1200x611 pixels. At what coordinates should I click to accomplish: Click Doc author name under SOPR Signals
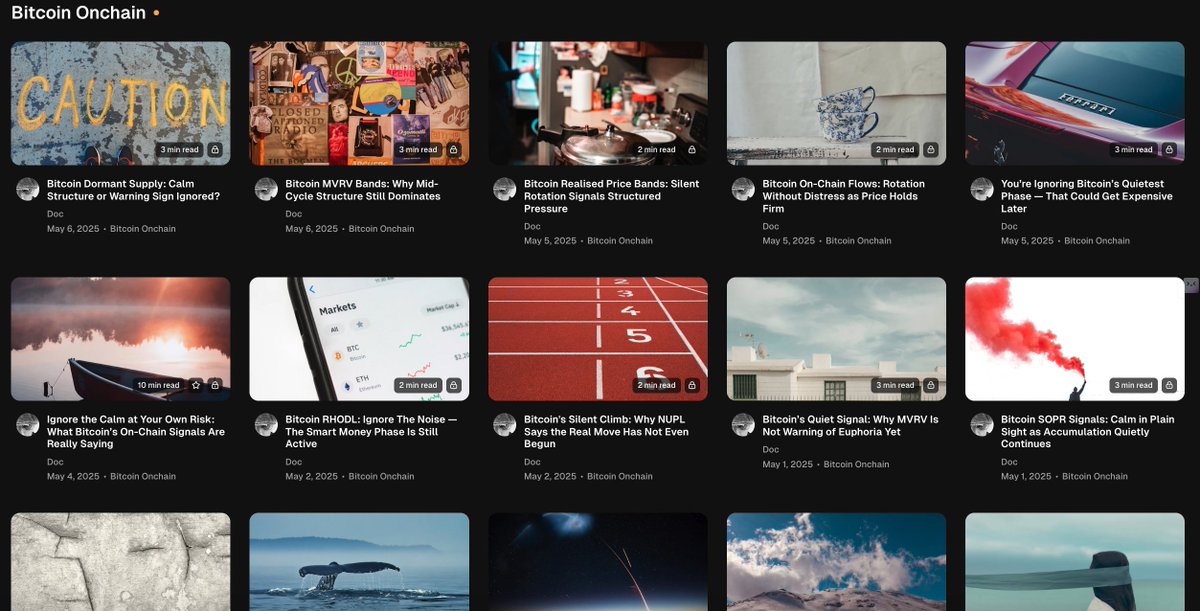tap(1009, 461)
